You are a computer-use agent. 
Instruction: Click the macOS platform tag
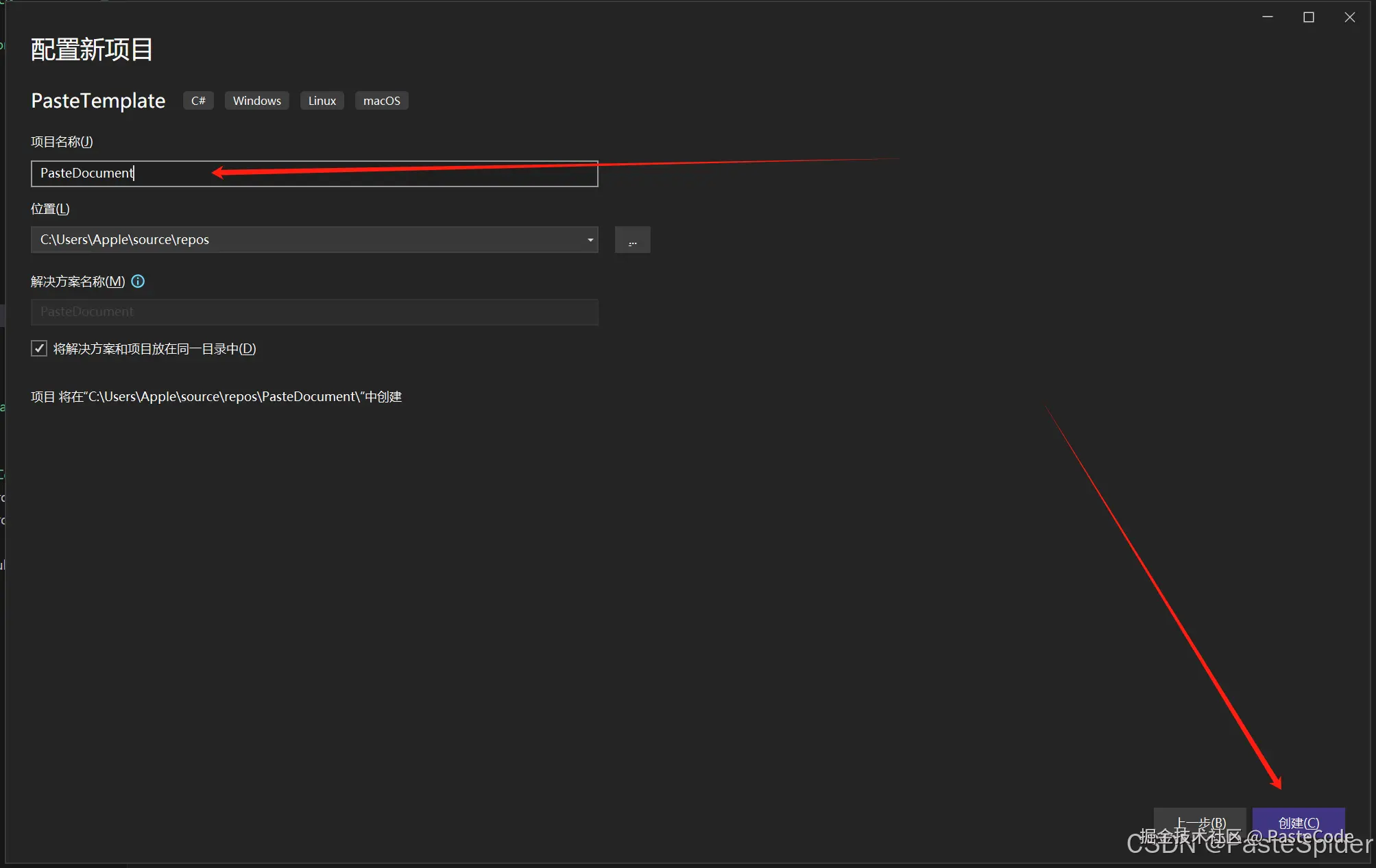coord(381,101)
